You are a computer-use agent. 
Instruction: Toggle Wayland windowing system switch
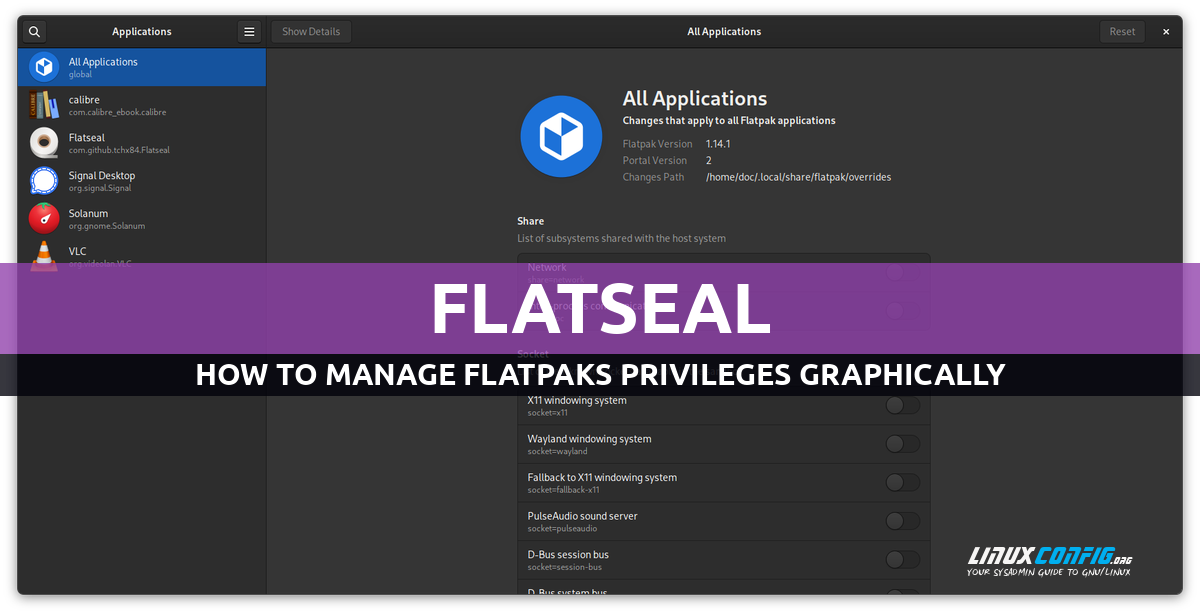click(902, 444)
